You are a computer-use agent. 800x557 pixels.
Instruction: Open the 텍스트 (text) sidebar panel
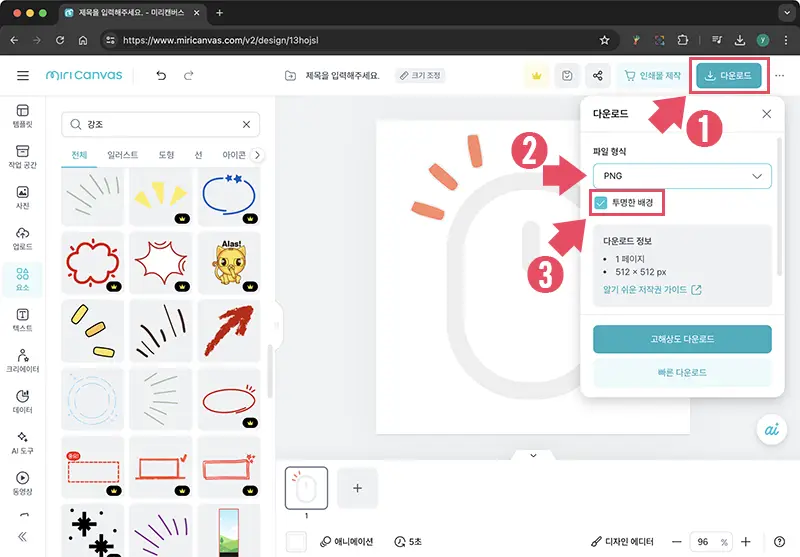[22, 321]
